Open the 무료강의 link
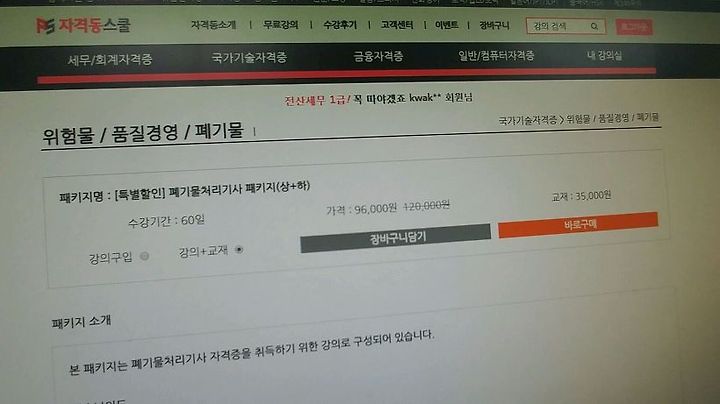The image size is (720, 404). pos(281,25)
